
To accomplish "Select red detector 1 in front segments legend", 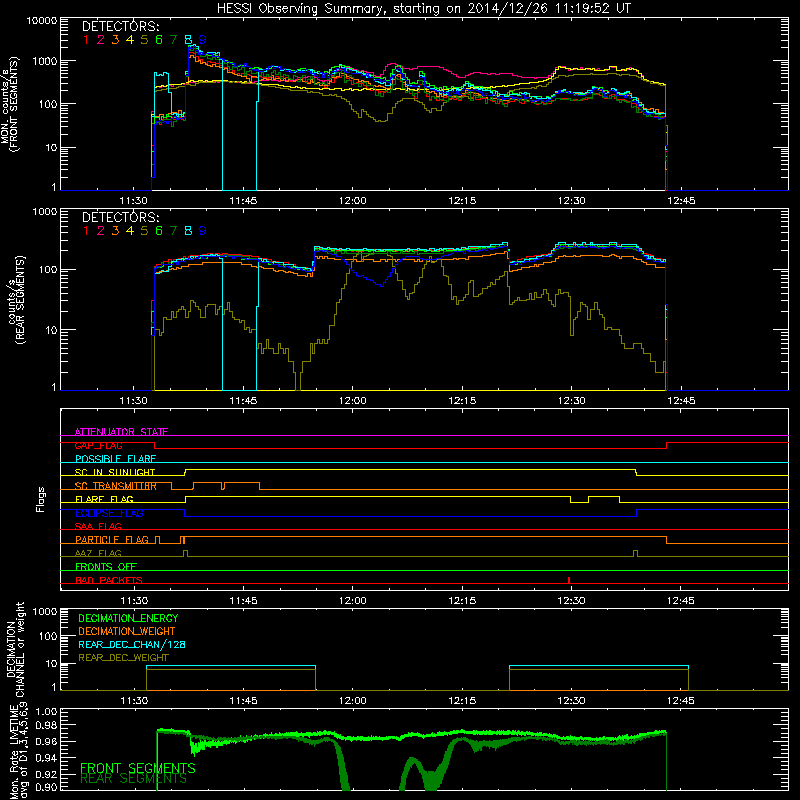I will point(86,40).
